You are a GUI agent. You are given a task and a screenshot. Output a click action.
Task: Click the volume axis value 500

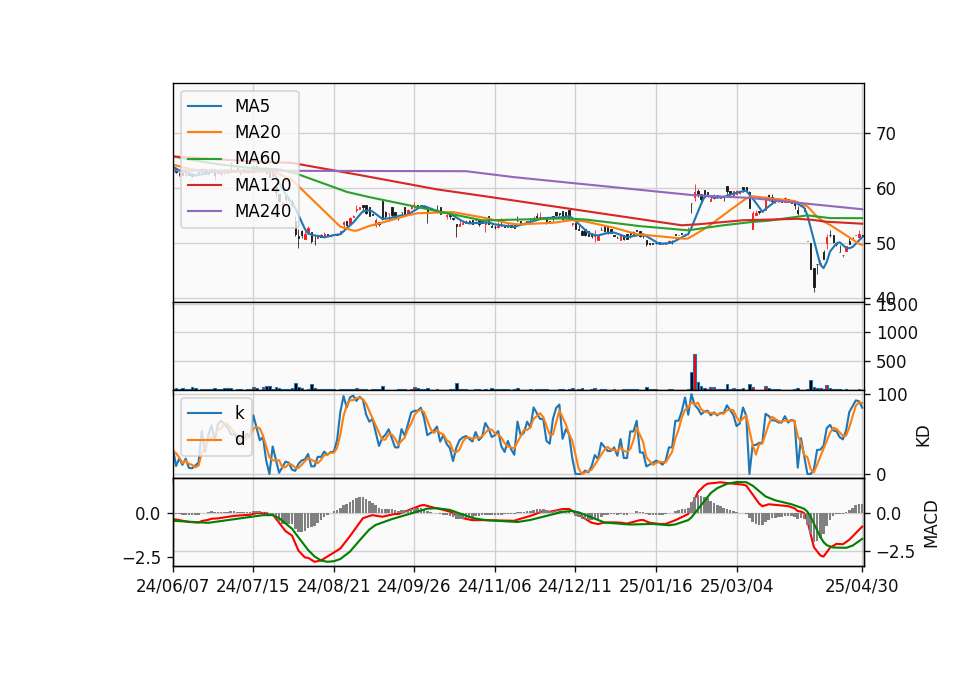[892, 362]
